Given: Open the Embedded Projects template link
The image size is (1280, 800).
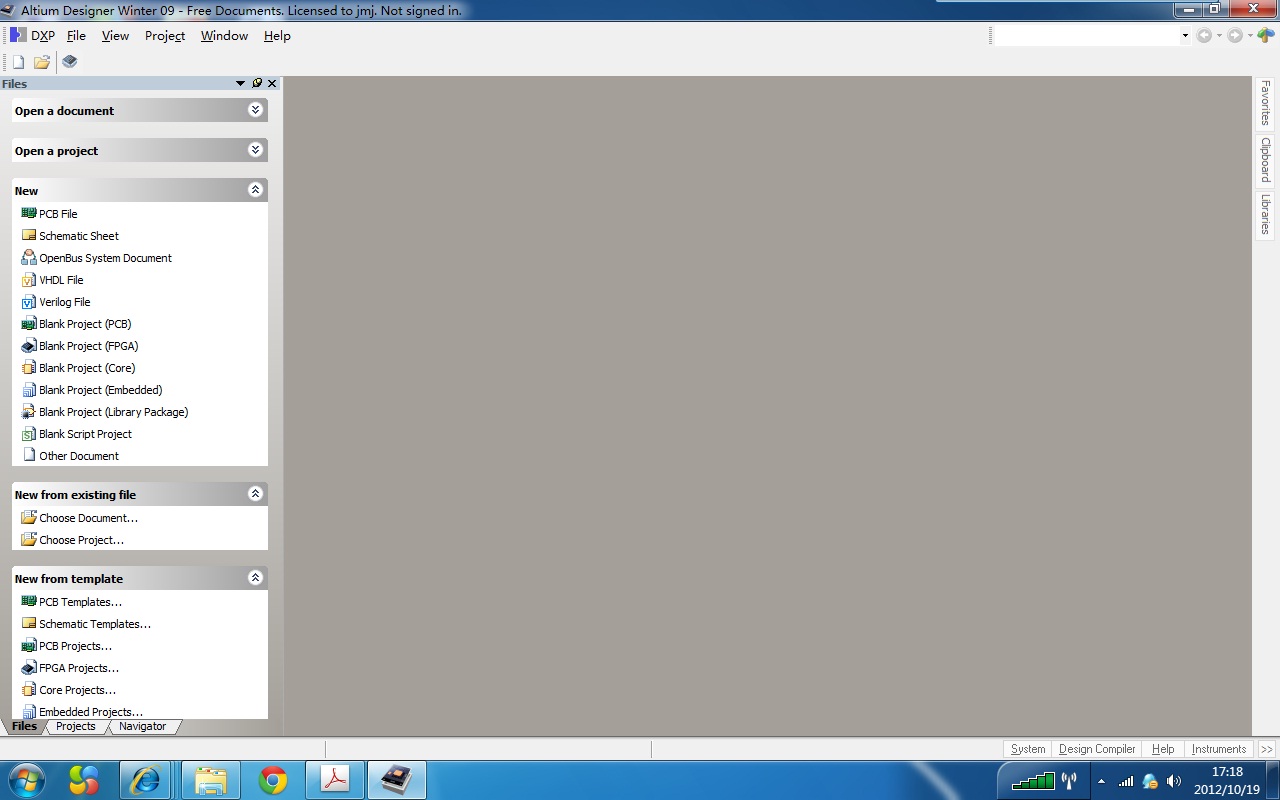Looking at the screenshot, I should click(x=91, y=712).
